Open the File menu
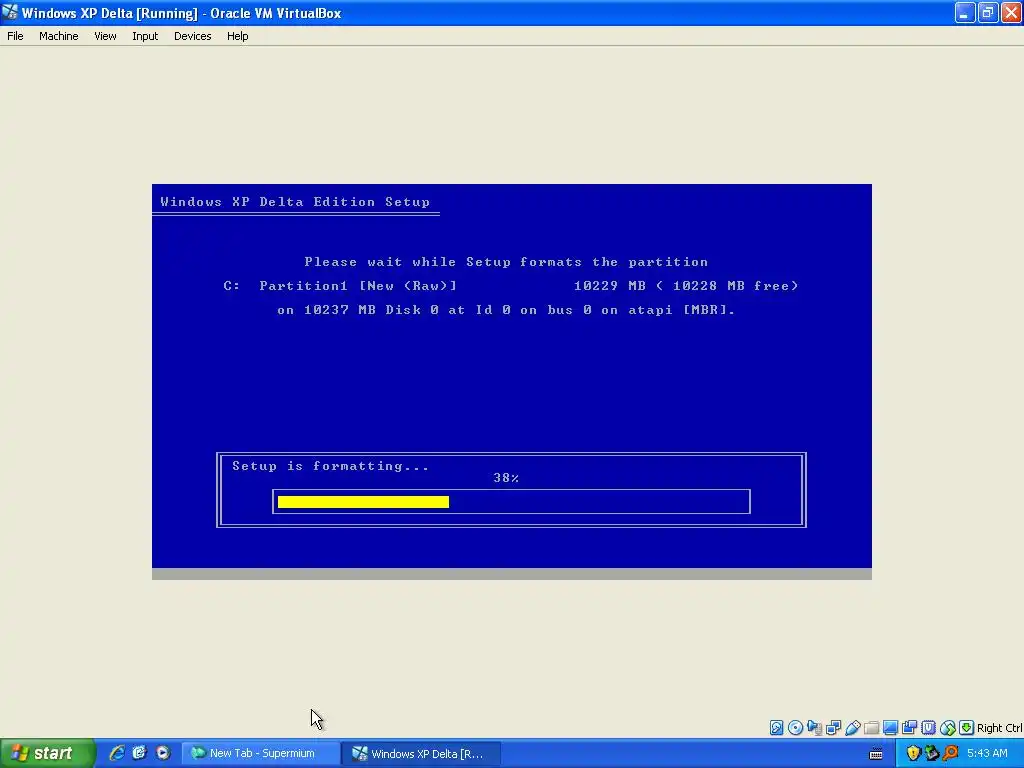The image size is (1024, 768). tap(15, 36)
